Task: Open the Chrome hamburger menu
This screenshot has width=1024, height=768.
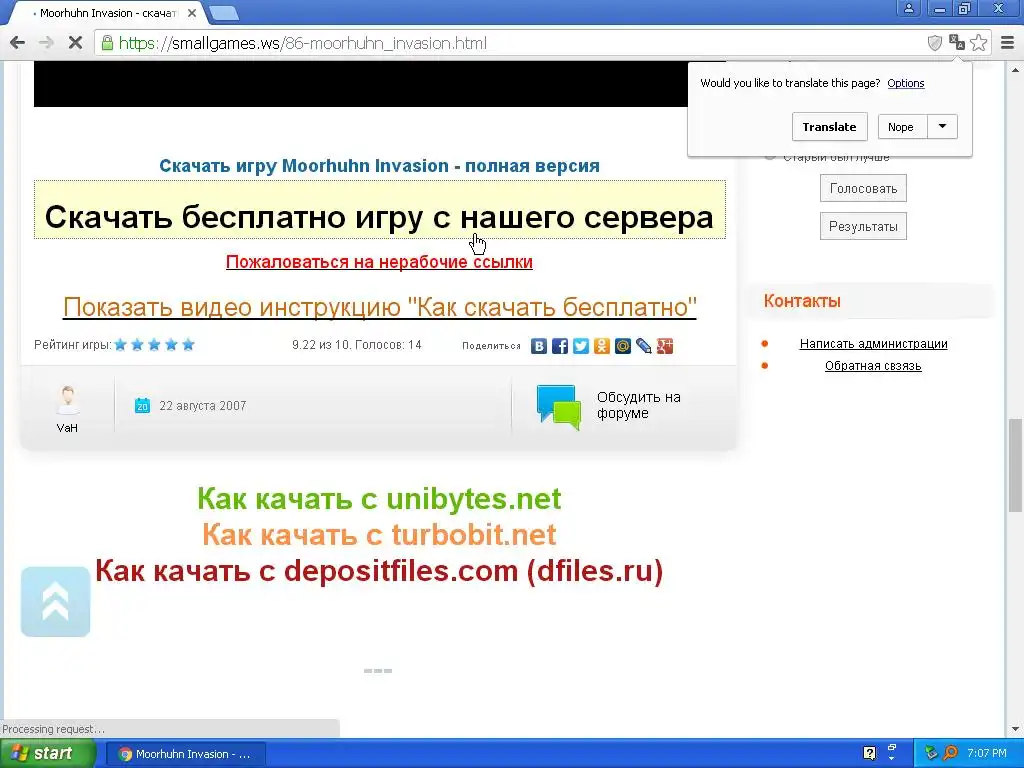Action: coord(1008,43)
